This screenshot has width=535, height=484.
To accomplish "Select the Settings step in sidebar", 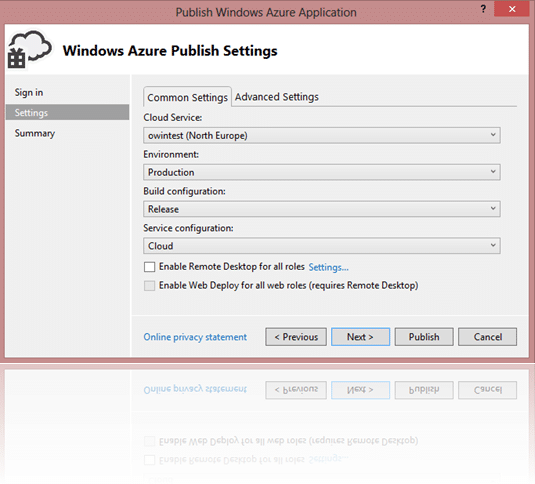I will 67,113.
